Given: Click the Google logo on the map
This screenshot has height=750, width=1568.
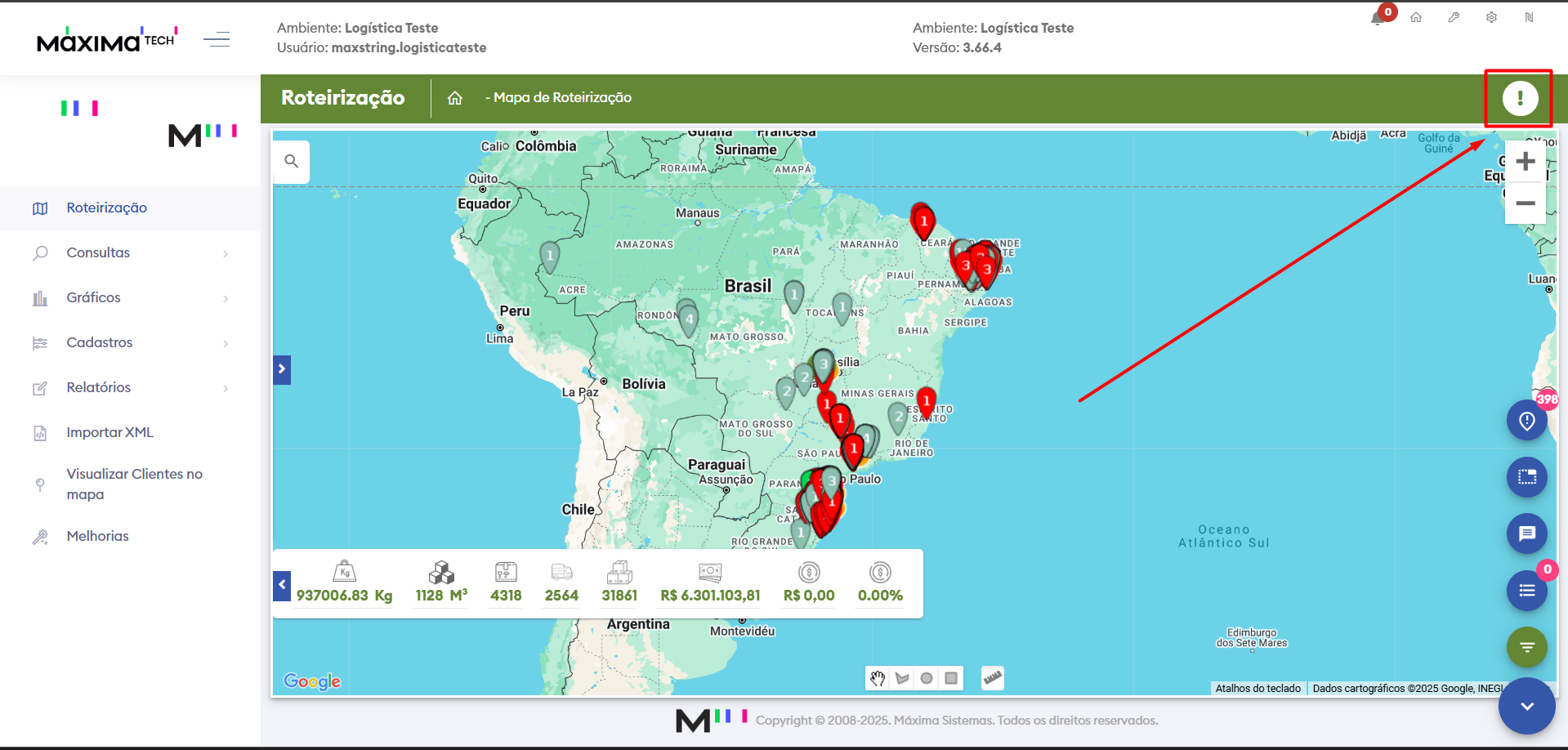Looking at the screenshot, I should [x=312, y=681].
